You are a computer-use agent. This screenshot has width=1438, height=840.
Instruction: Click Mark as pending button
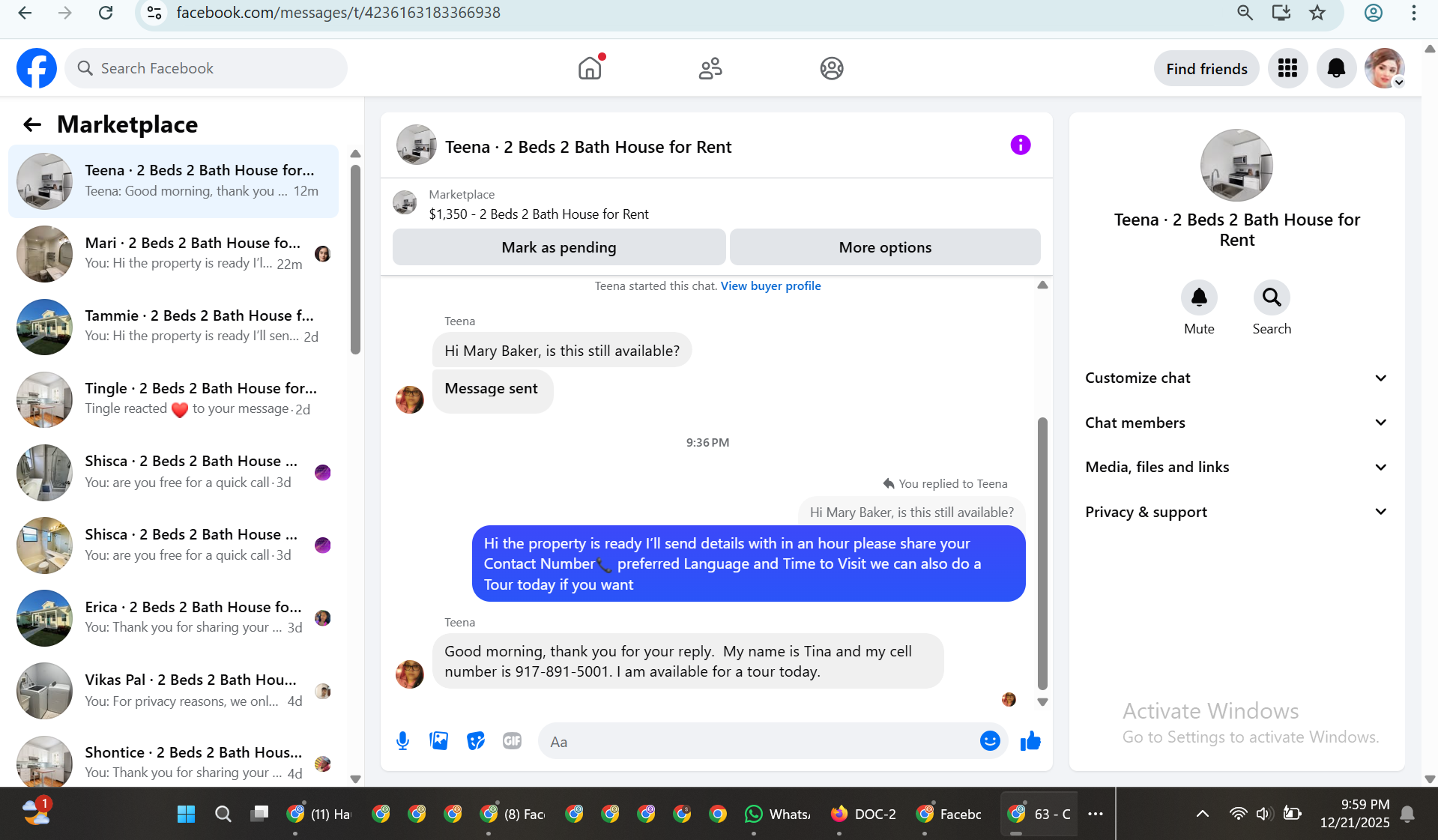click(559, 247)
